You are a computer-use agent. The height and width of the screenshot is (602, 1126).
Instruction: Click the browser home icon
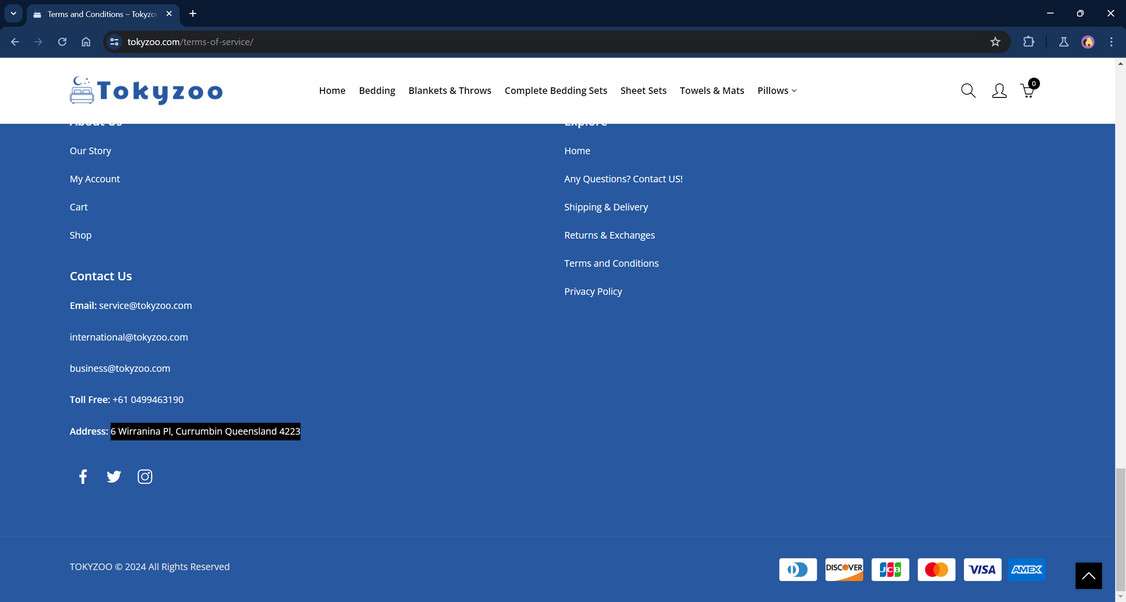86,42
